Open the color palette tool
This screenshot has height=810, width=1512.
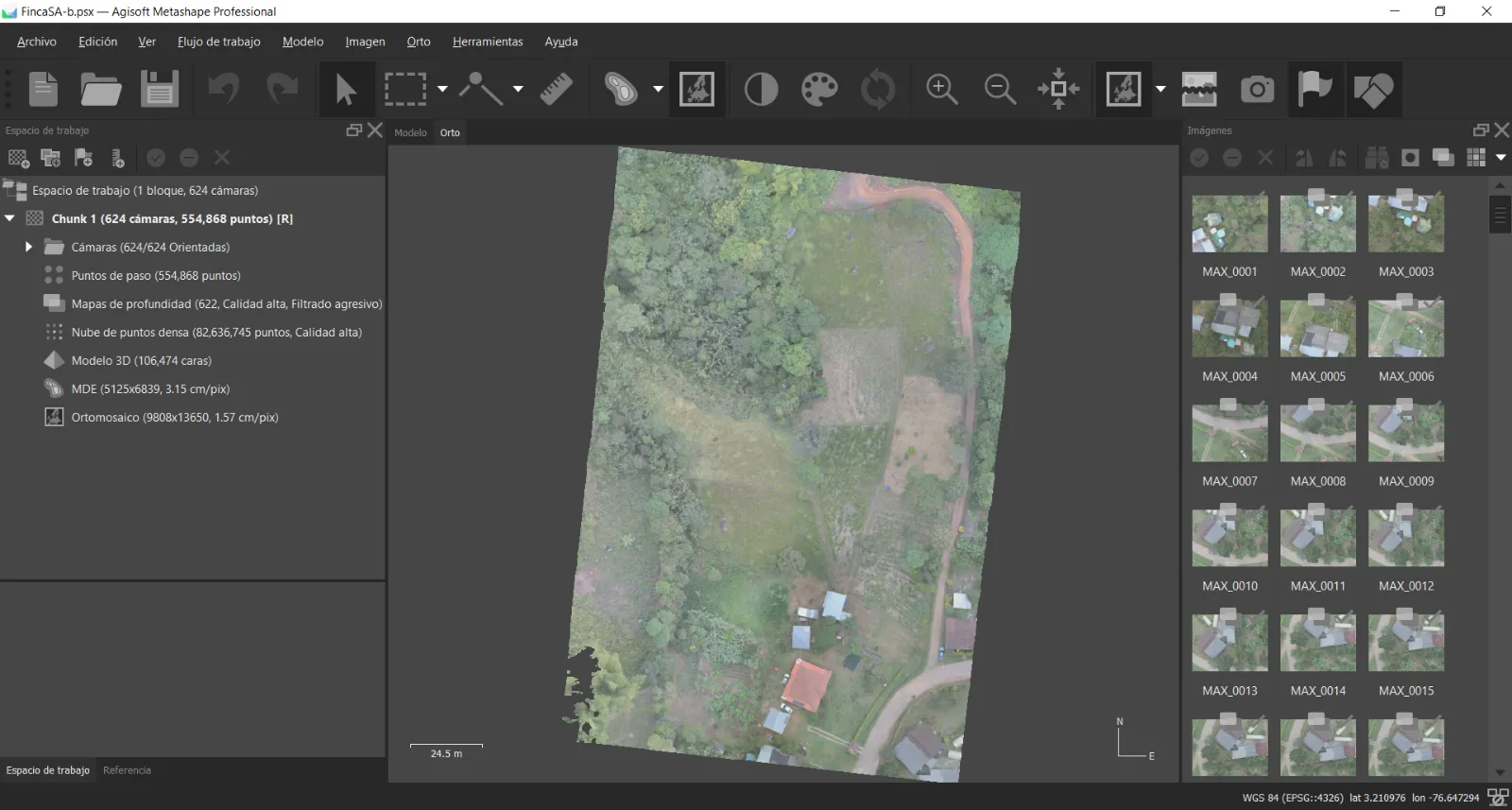coord(819,89)
